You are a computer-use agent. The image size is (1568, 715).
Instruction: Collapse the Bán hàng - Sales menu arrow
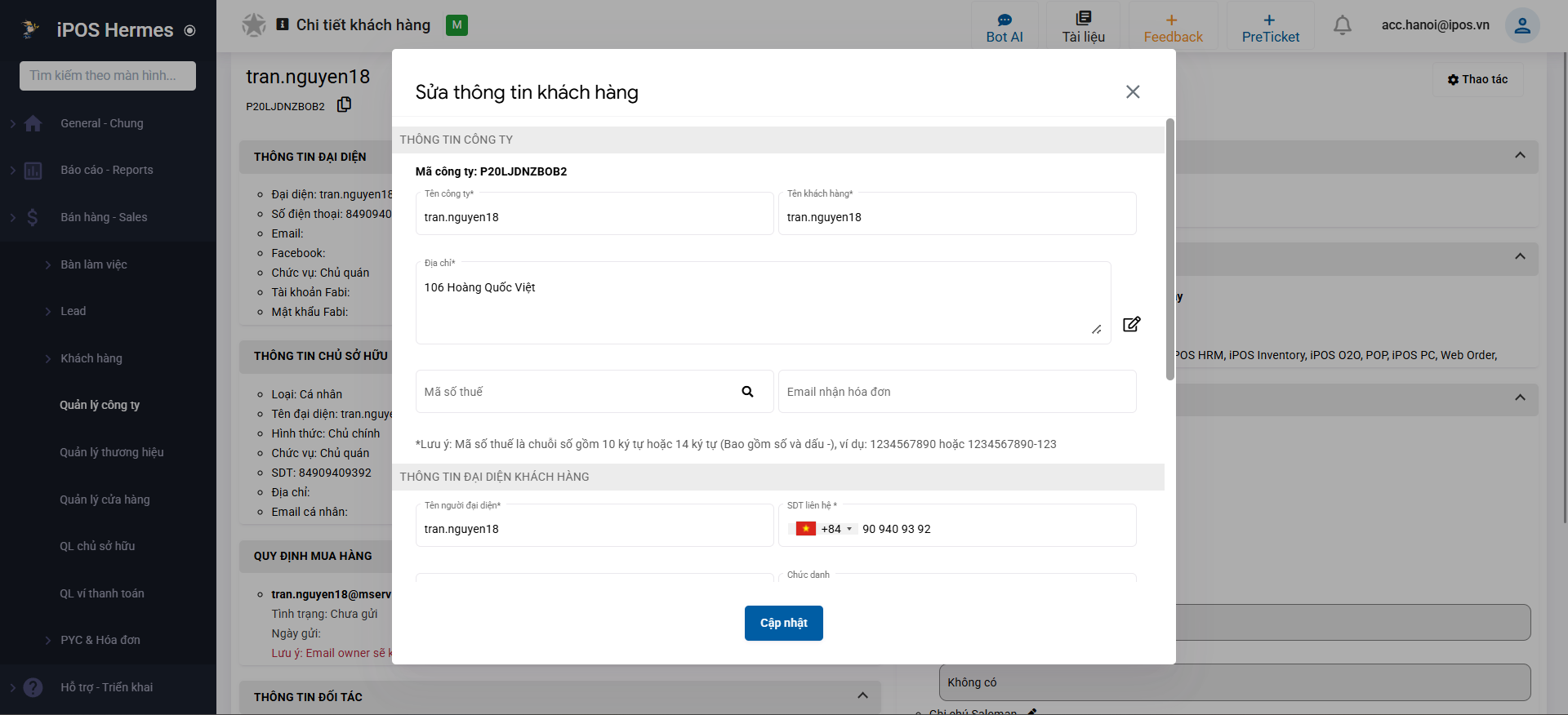[12, 217]
